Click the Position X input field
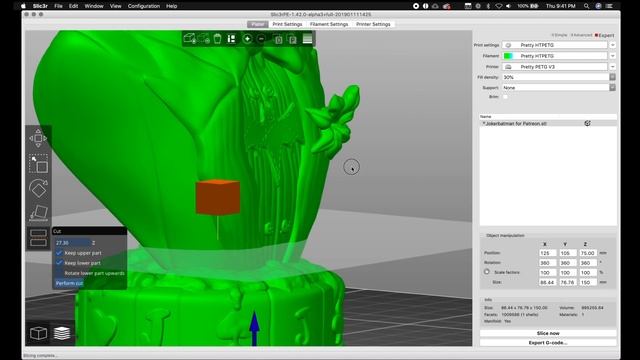Viewport: 640px width, 360px height. click(x=547, y=253)
